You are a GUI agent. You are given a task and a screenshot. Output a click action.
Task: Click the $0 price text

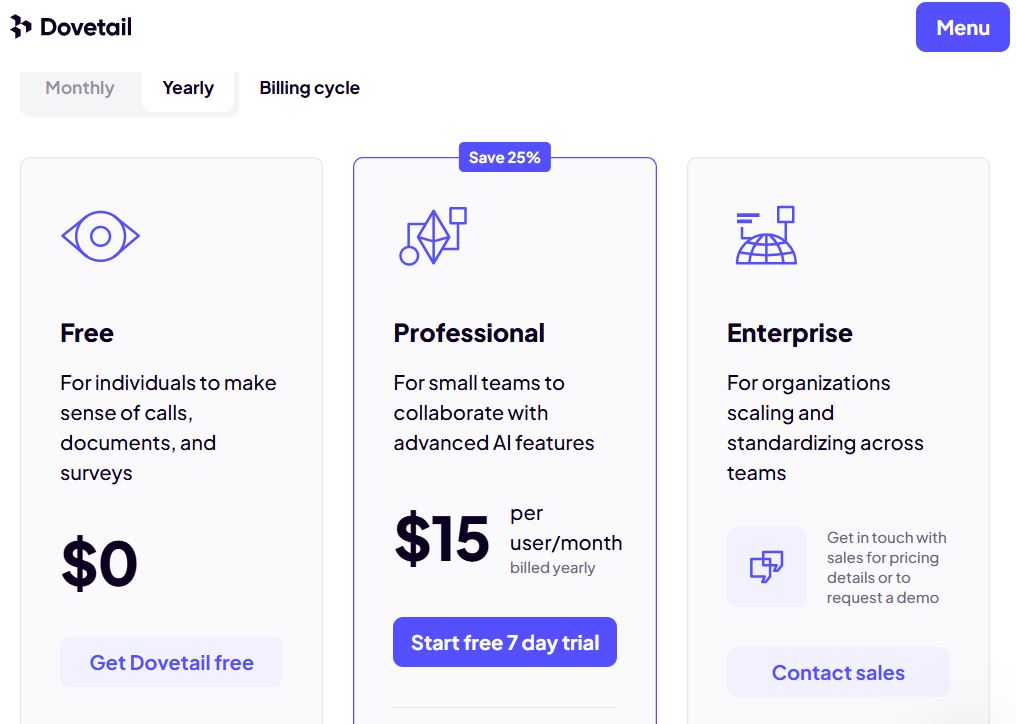coord(99,563)
